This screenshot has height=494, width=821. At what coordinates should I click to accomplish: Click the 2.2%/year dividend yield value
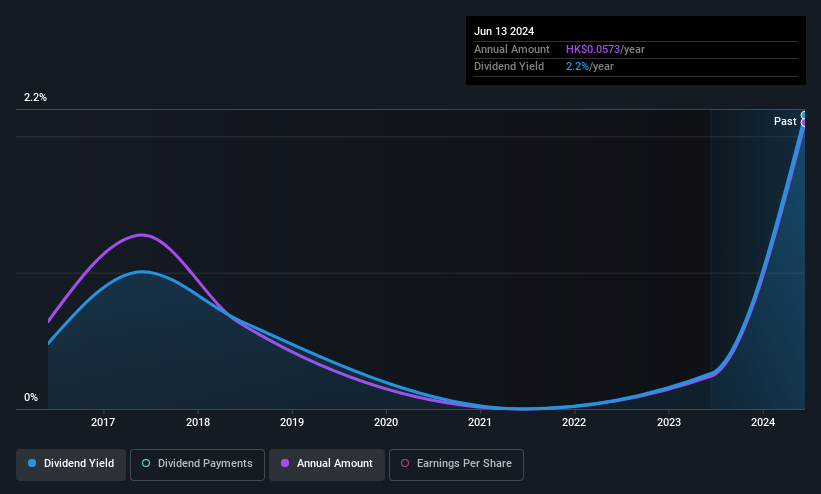pos(590,67)
